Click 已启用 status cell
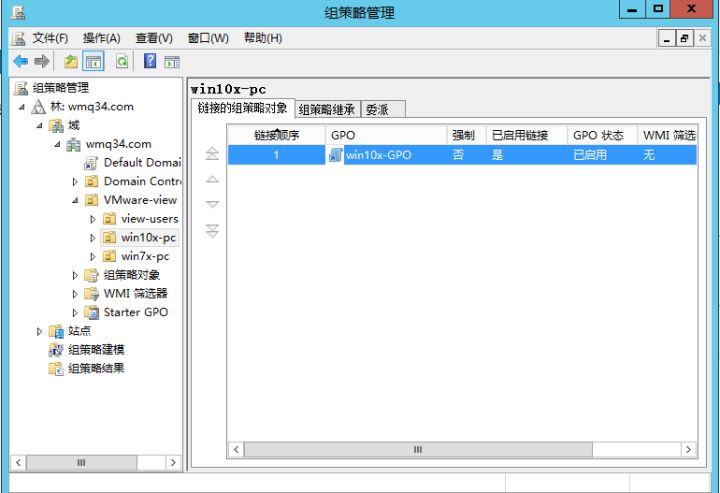This screenshot has width=720, height=493. pyautogui.click(x=590, y=155)
